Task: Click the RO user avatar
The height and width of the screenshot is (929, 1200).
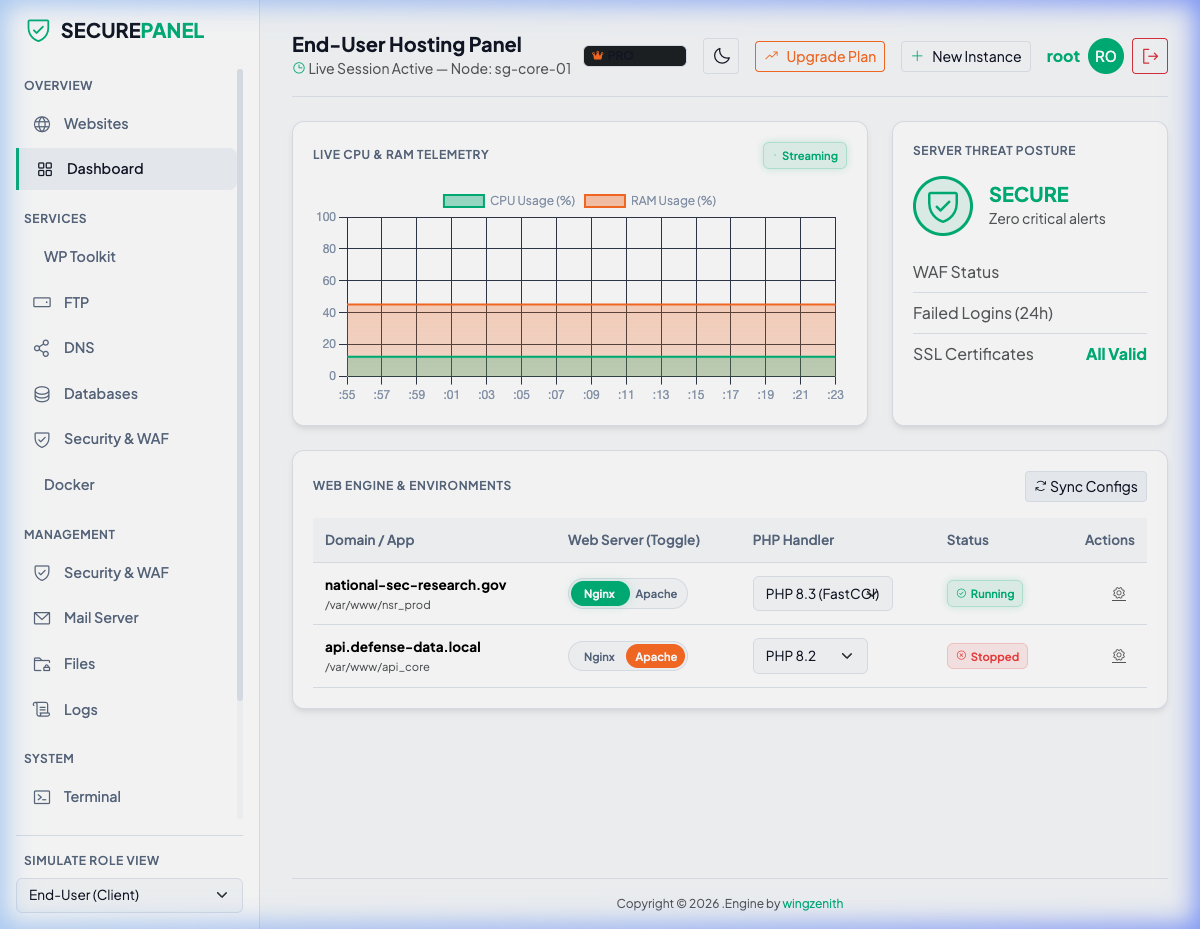Action: 1106,56
